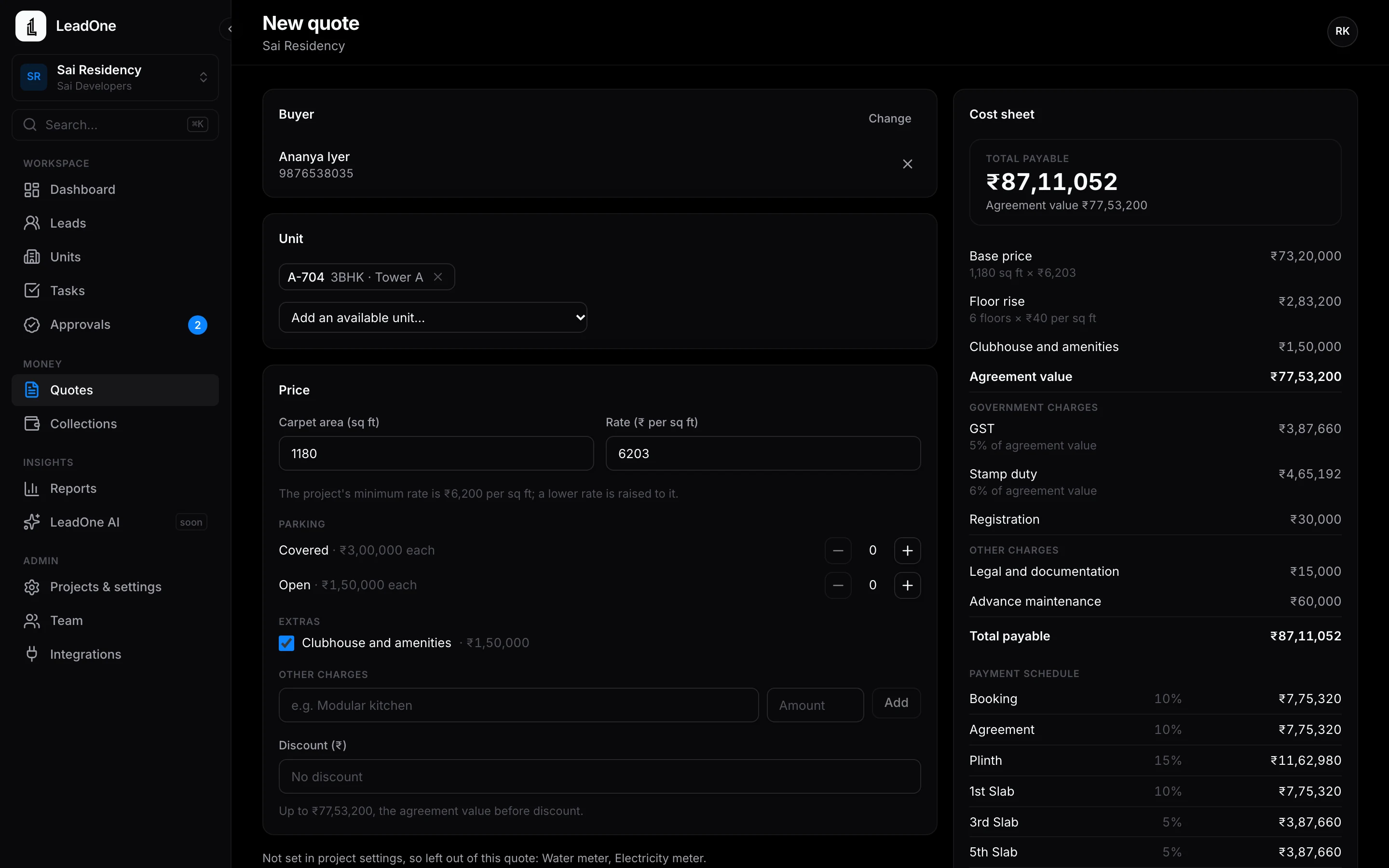This screenshot has height=868, width=1389.
Task: Focus the Rate per sq ft field
Action: coord(763,453)
